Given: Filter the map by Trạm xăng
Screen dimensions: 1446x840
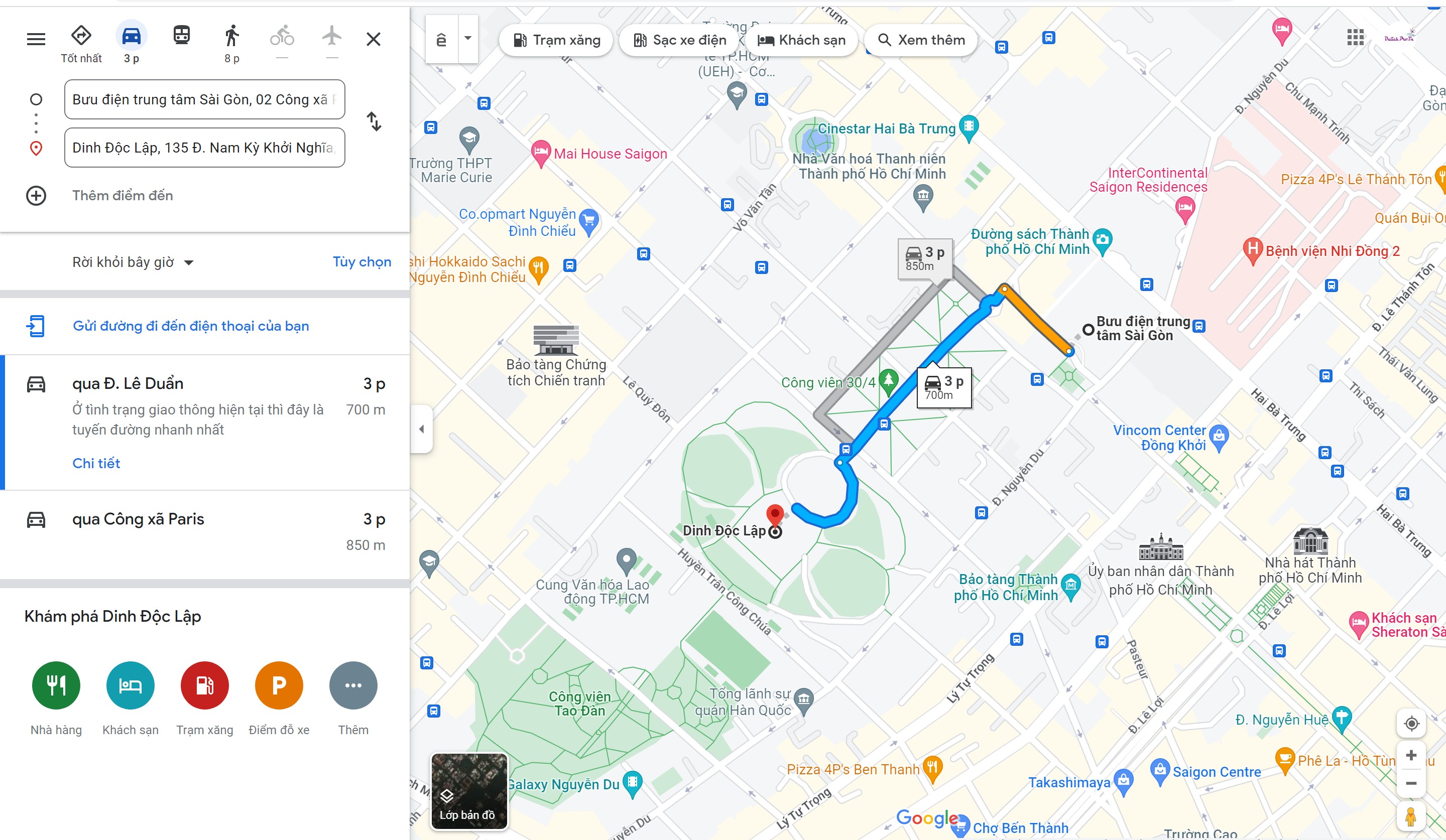Looking at the screenshot, I should [x=556, y=40].
